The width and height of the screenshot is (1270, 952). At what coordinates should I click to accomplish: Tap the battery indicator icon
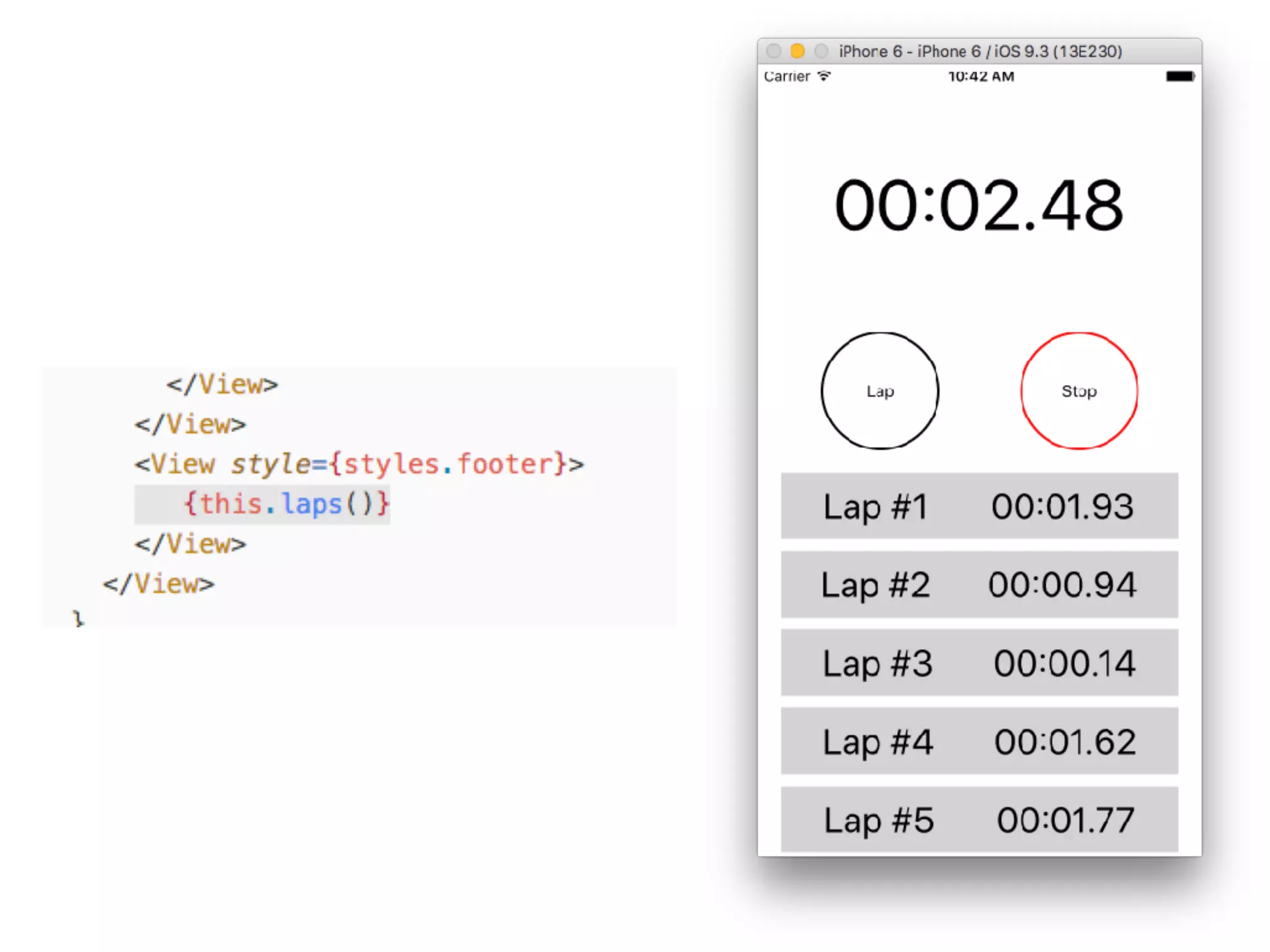(1179, 76)
